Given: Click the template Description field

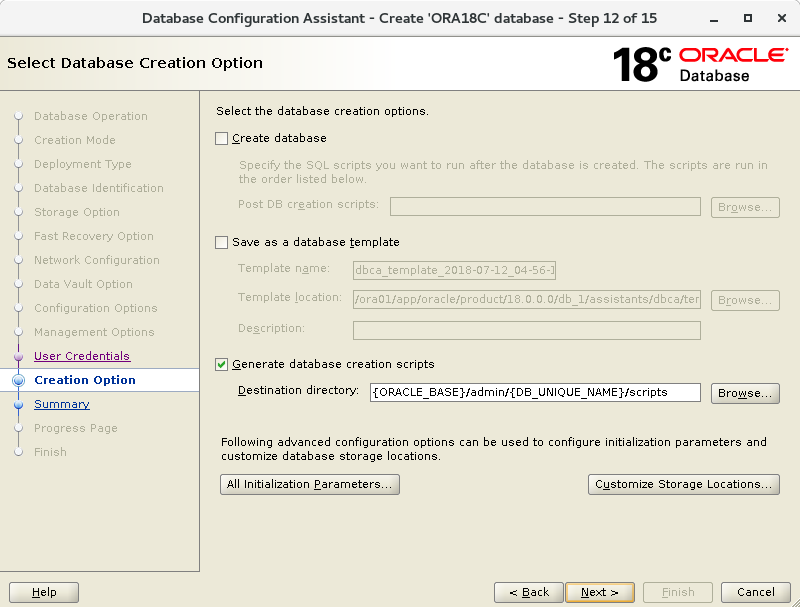Looking at the screenshot, I should coord(527,331).
